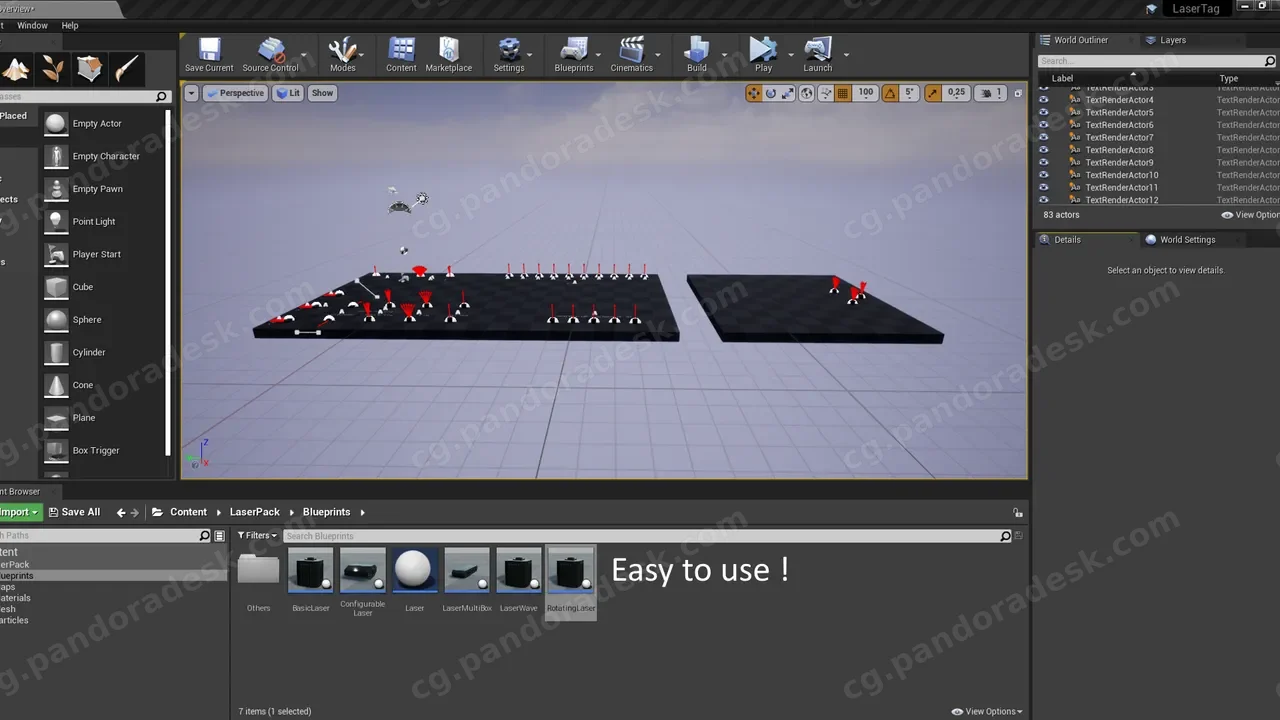Open the Filters dropdown in Content Browser
The height and width of the screenshot is (720, 1280).
[258, 536]
